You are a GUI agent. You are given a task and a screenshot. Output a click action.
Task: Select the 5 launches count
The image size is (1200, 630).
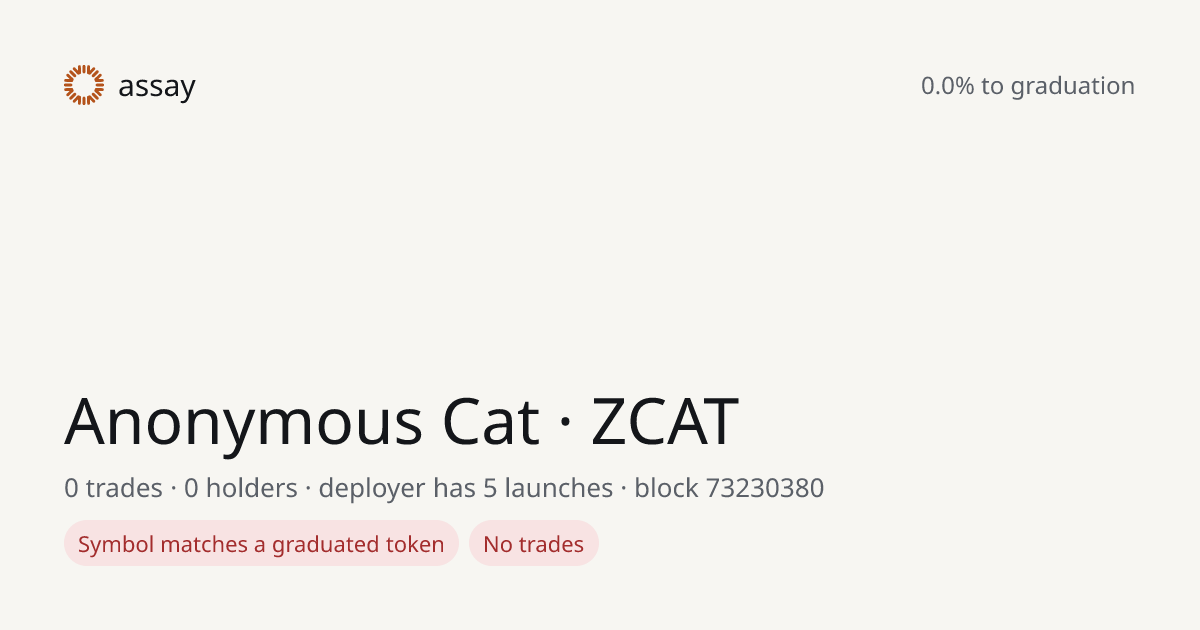(x=549, y=488)
